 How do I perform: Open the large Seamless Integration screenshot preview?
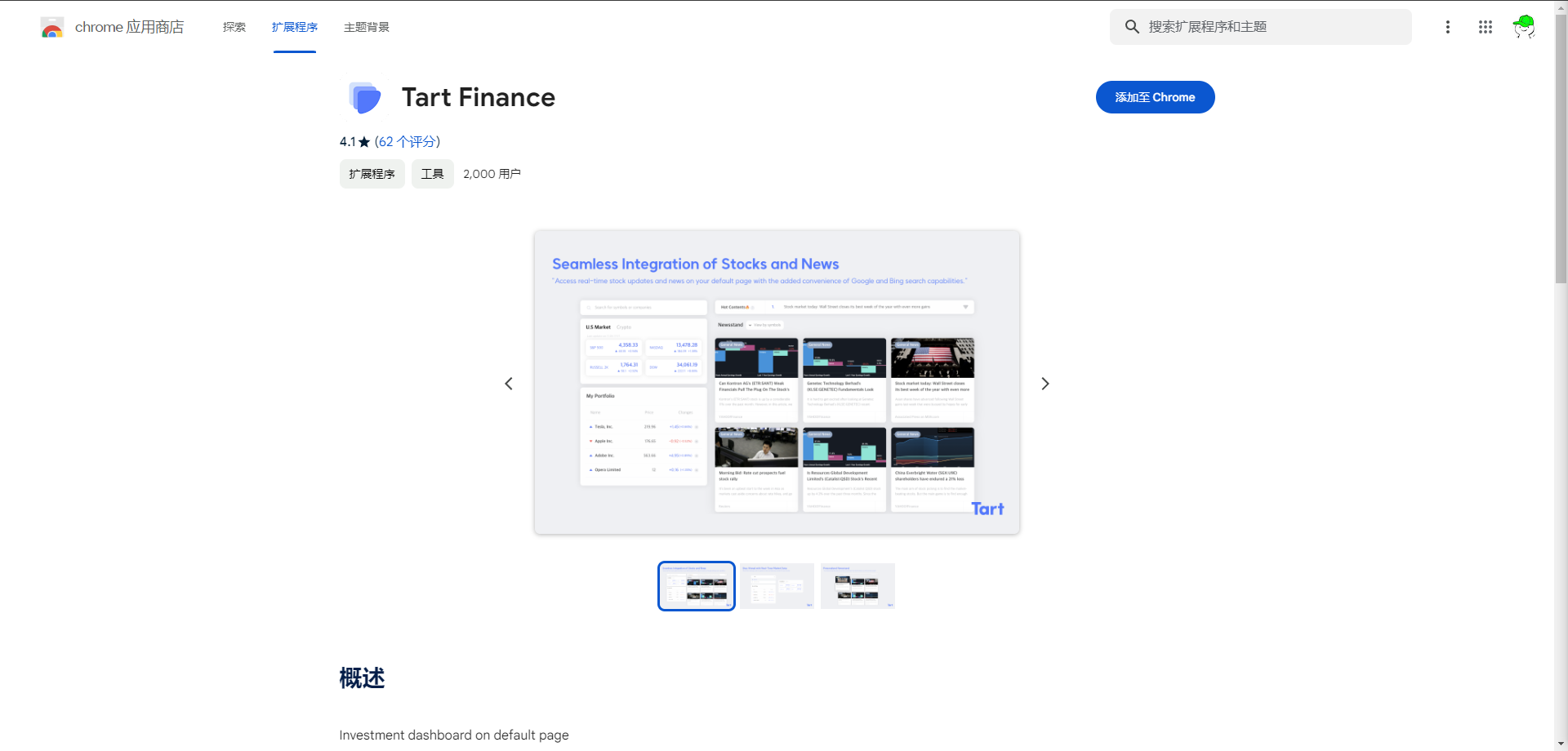(x=777, y=382)
